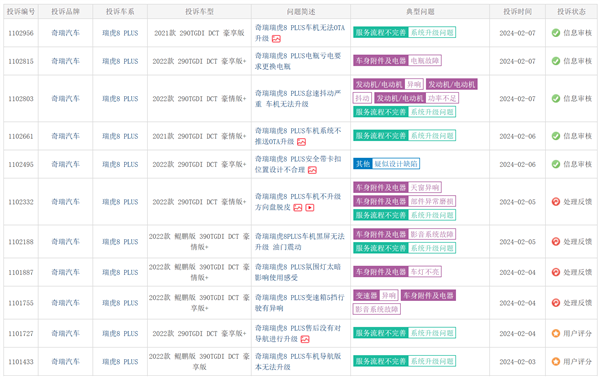600x377 pixels.
Task: Click the 投诉时间 column header
Action: [x=517, y=12]
